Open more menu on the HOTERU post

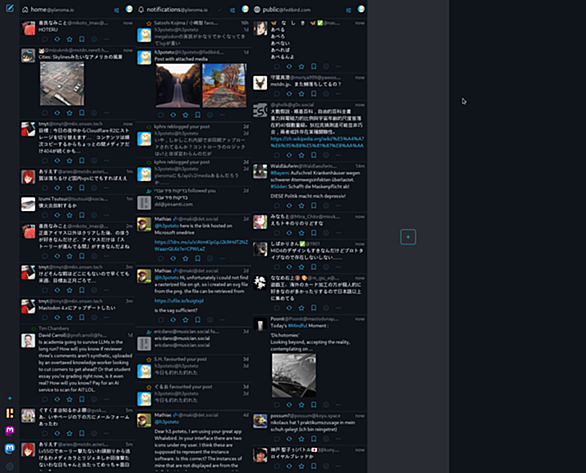(107, 39)
